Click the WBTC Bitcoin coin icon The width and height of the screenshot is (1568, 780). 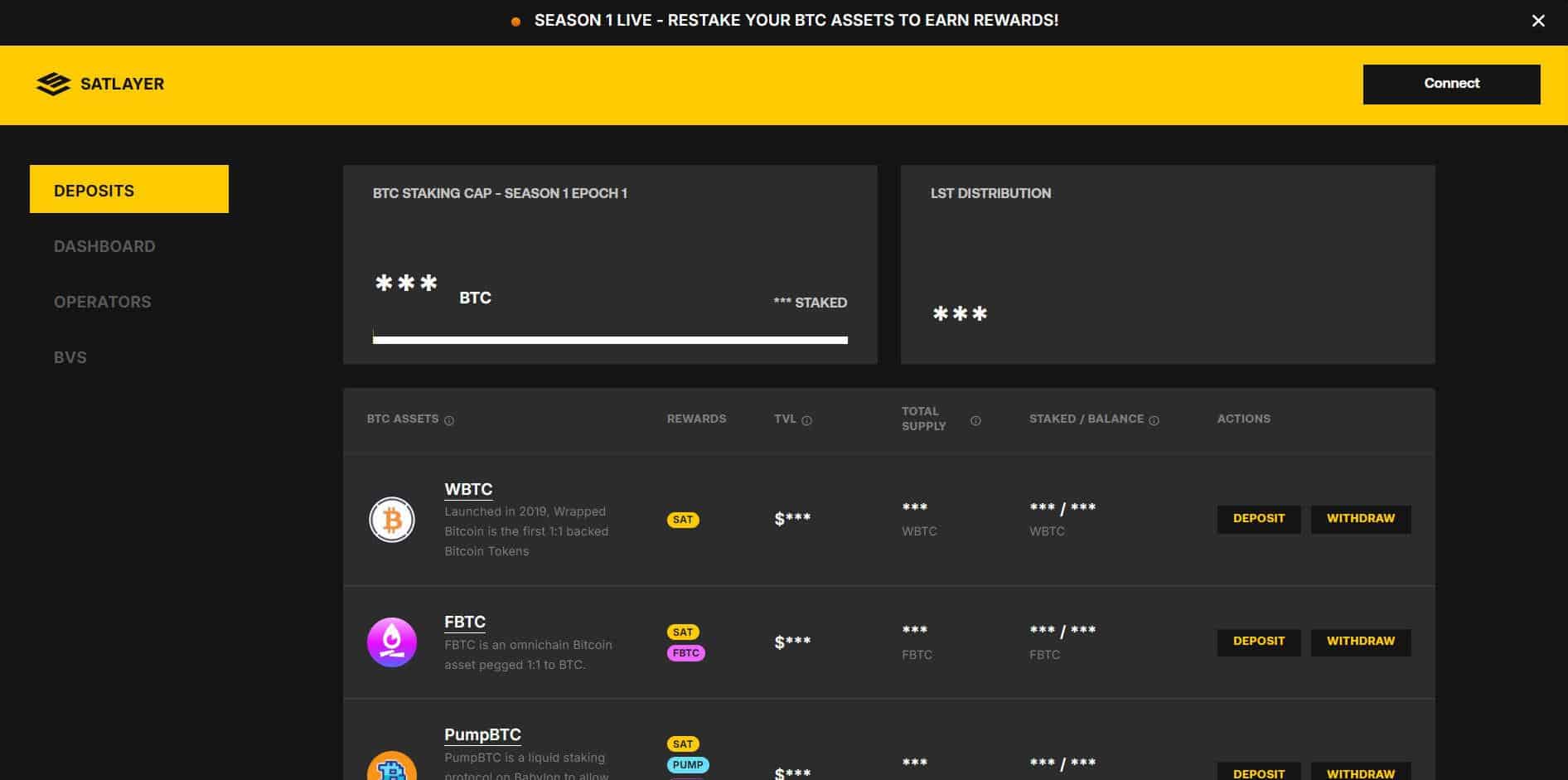coord(391,520)
